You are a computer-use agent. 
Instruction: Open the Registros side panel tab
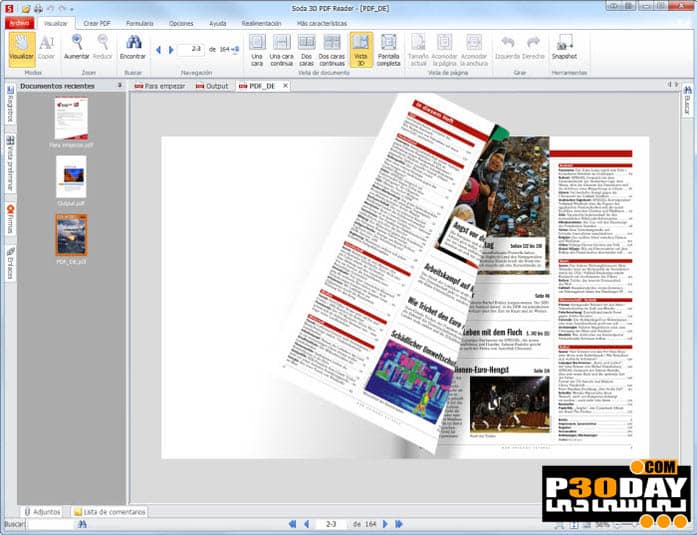click(10, 105)
